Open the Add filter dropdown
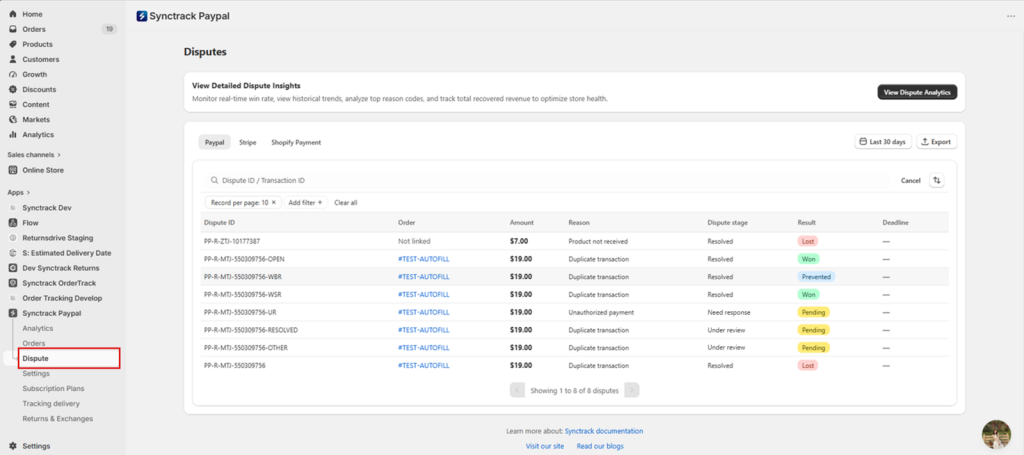1024x455 pixels. click(x=306, y=202)
